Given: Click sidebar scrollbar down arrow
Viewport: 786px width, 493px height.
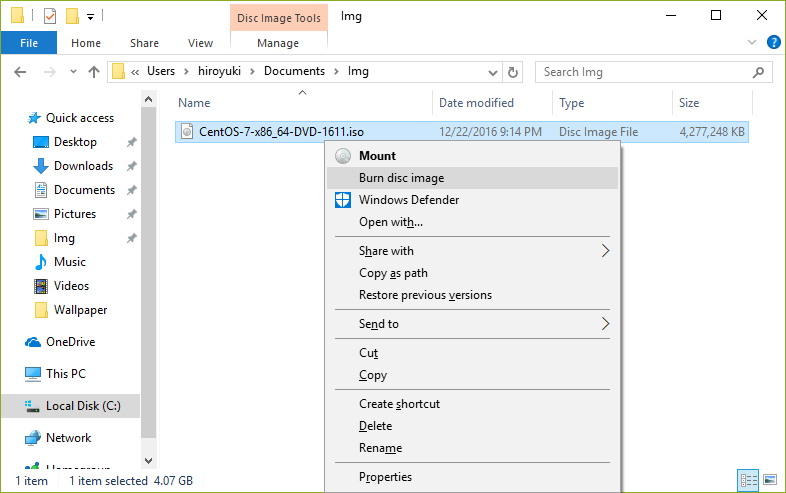Looking at the screenshot, I should [x=148, y=460].
